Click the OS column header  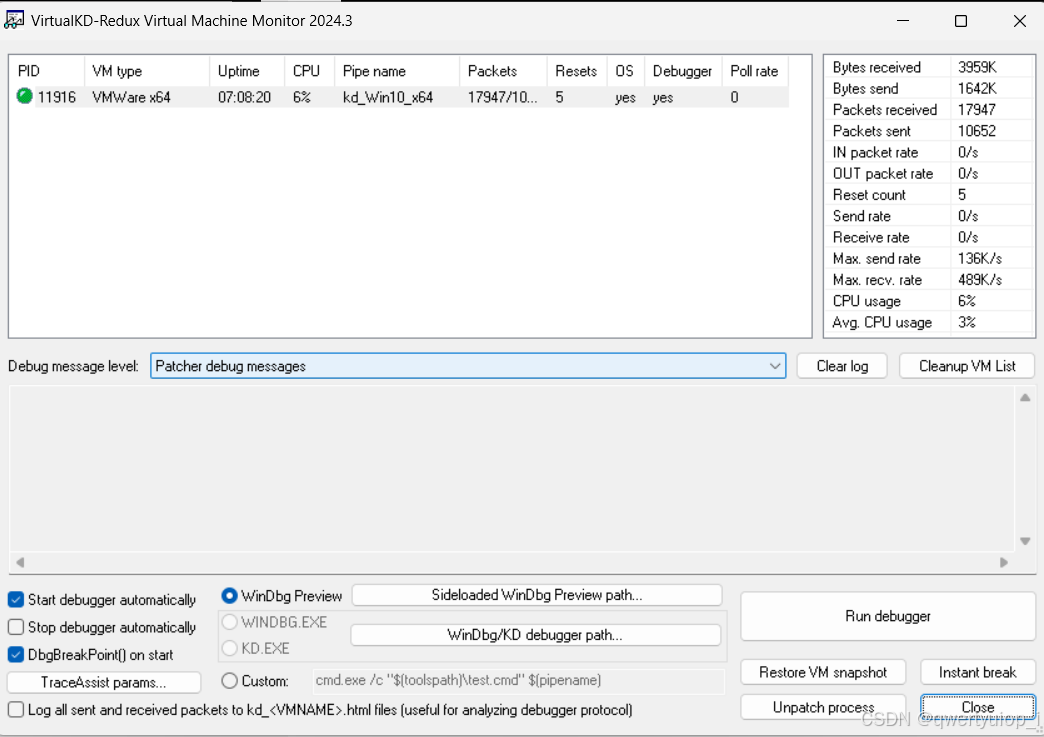point(626,71)
